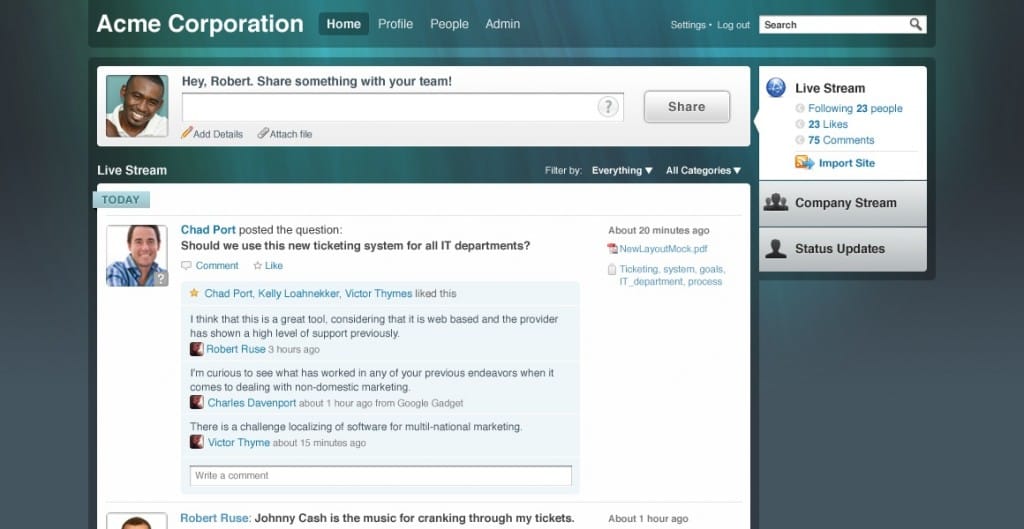
Task: Open the Victor Thyme comment author link
Action: click(238, 443)
